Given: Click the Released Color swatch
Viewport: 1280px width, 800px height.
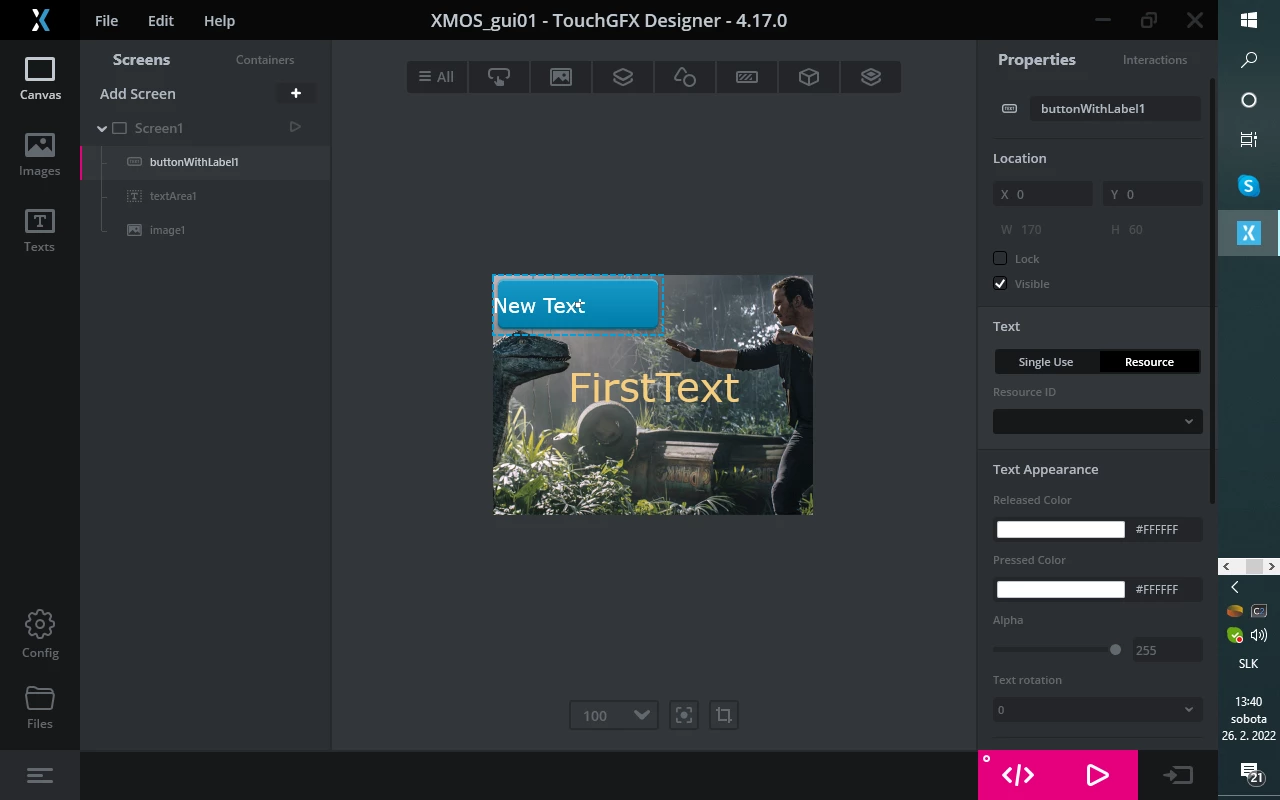Looking at the screenshot, I should (x=1061, y=529).
